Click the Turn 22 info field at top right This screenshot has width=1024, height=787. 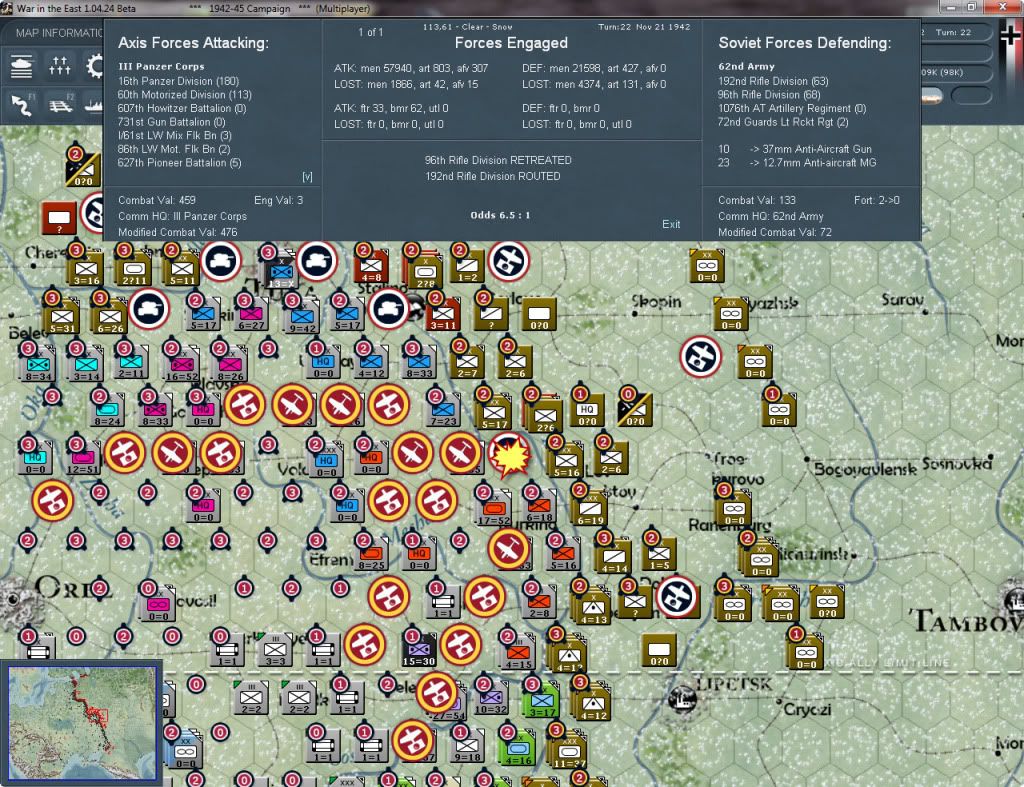point(953,32)
